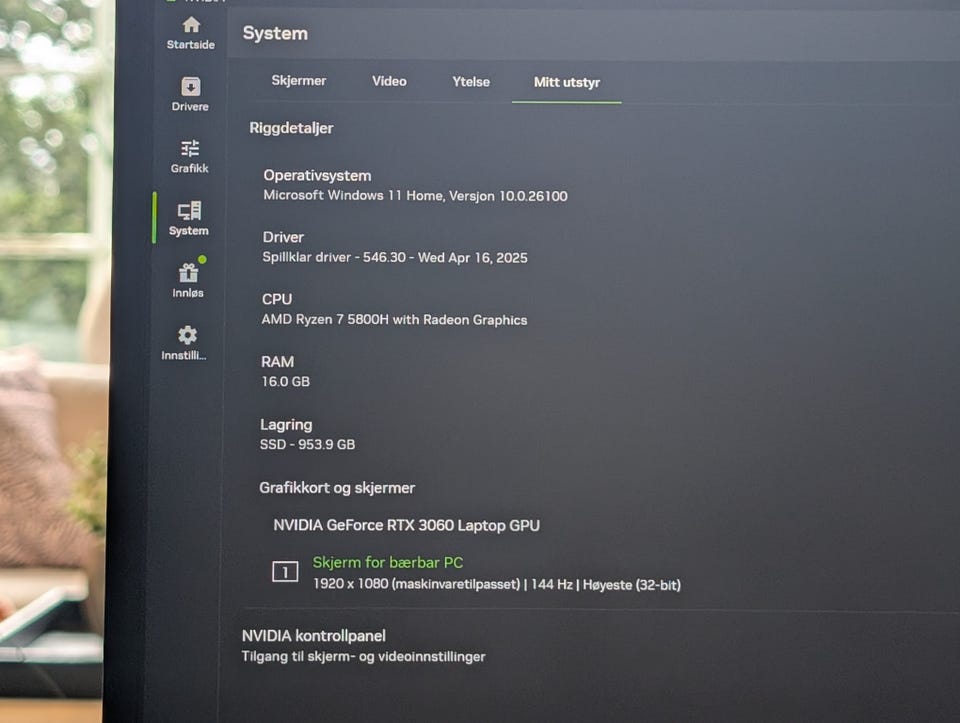Click the Skjerm for bærbar PC link
This screenshot has width=960, height=723.
coord(388,562)
